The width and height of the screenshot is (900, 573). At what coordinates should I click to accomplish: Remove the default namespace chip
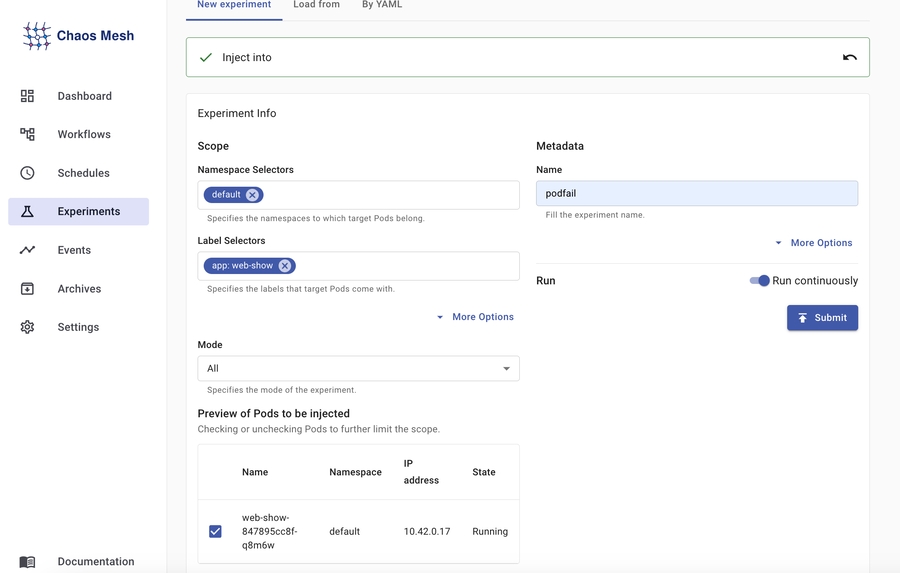coord(252,195)
